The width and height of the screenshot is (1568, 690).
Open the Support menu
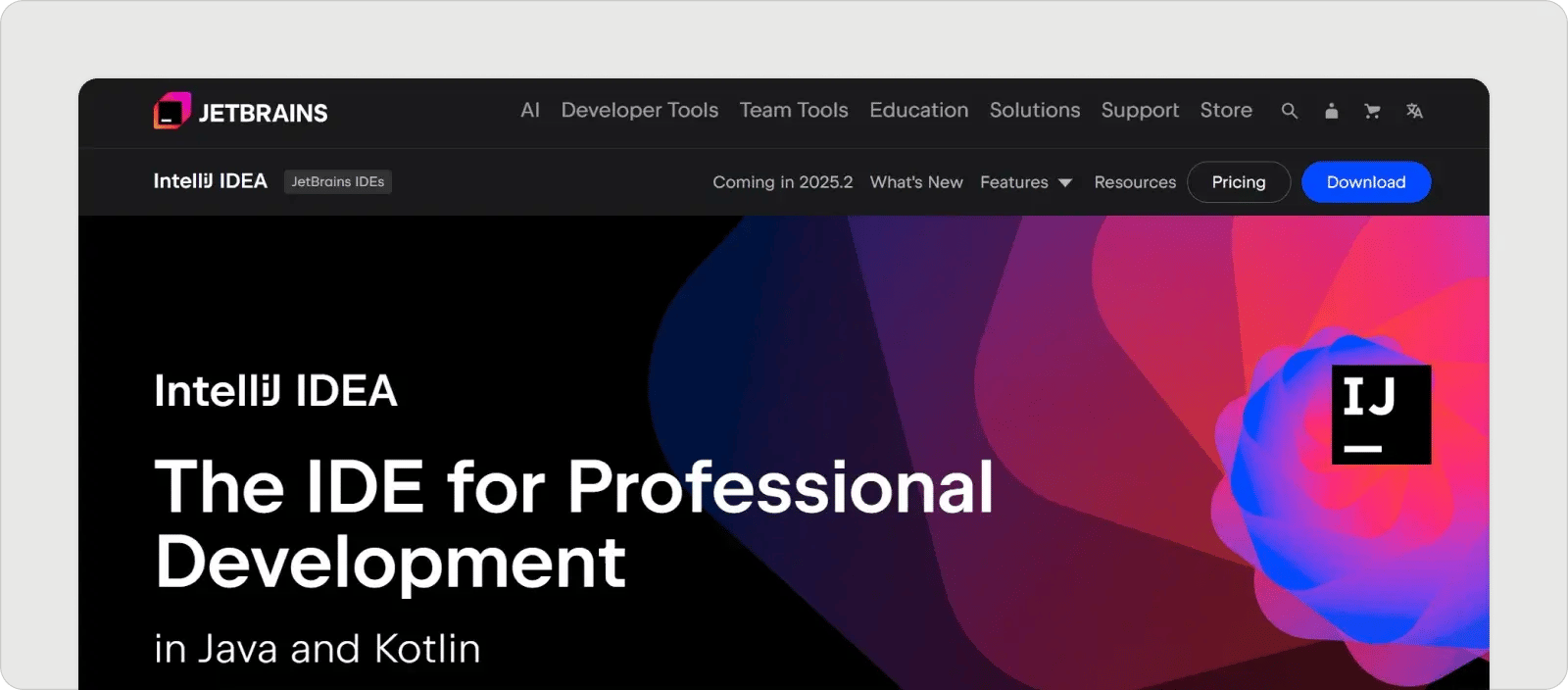tap(1140, 111)
